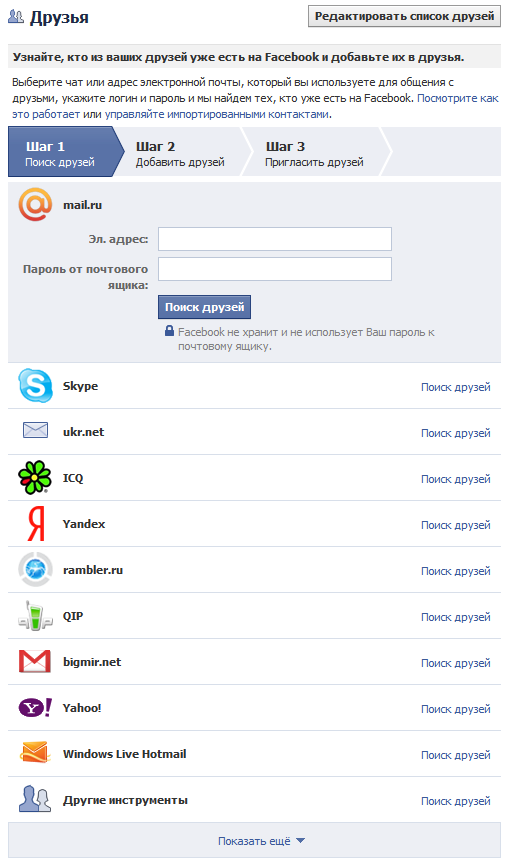The height and width of the screenshot is (865, 506).
Task: Go to Шаг 3 Пригласить друзей step
Action: [x=314, y=154]
